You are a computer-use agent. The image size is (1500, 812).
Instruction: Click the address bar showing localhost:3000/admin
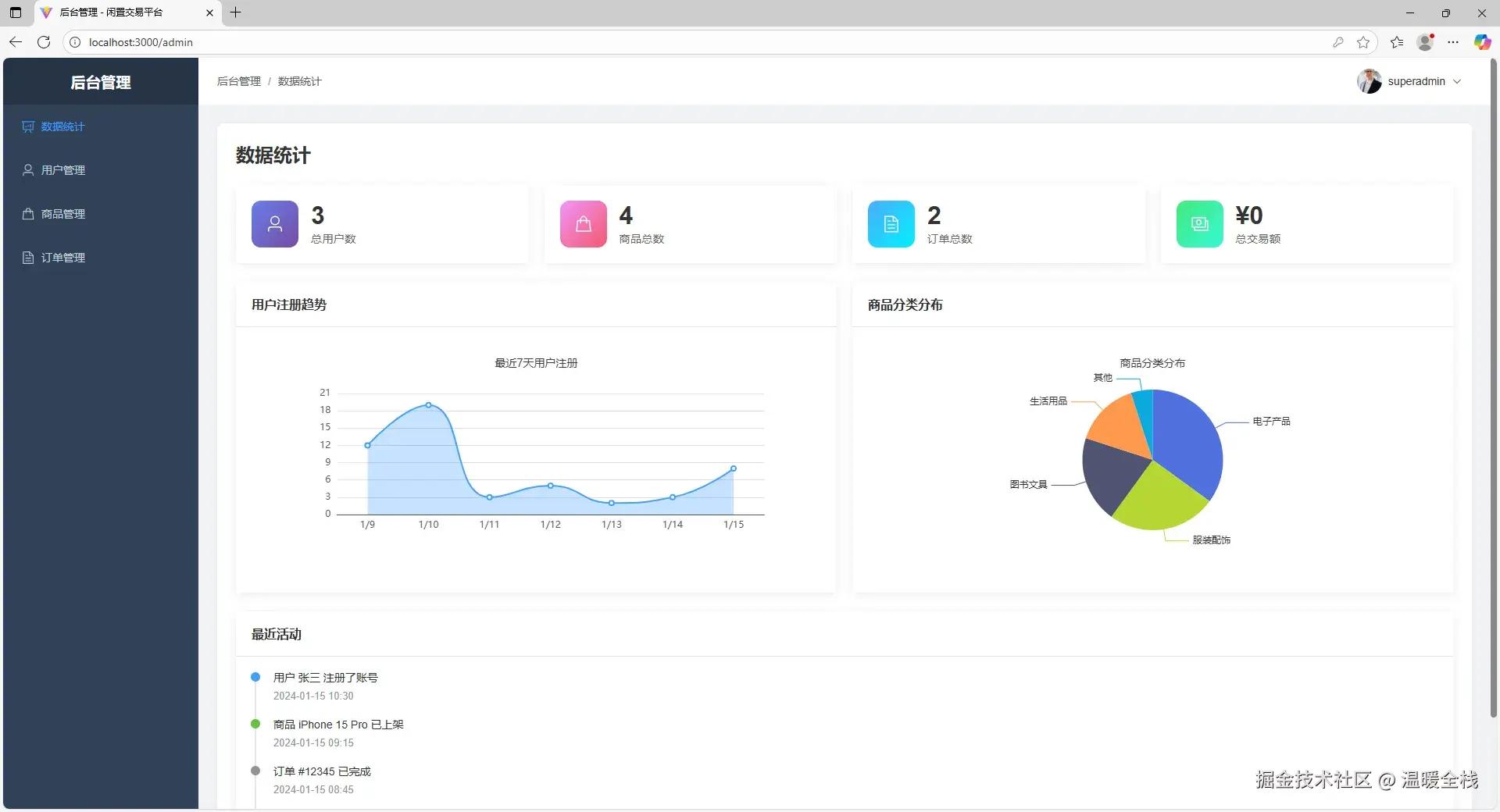point(703,42)
